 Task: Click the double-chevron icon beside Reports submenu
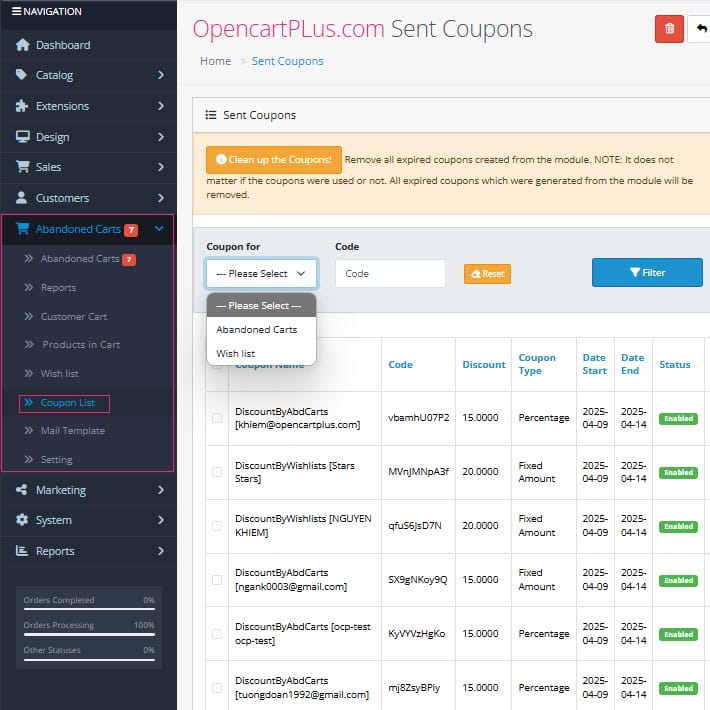coord(29,288)
